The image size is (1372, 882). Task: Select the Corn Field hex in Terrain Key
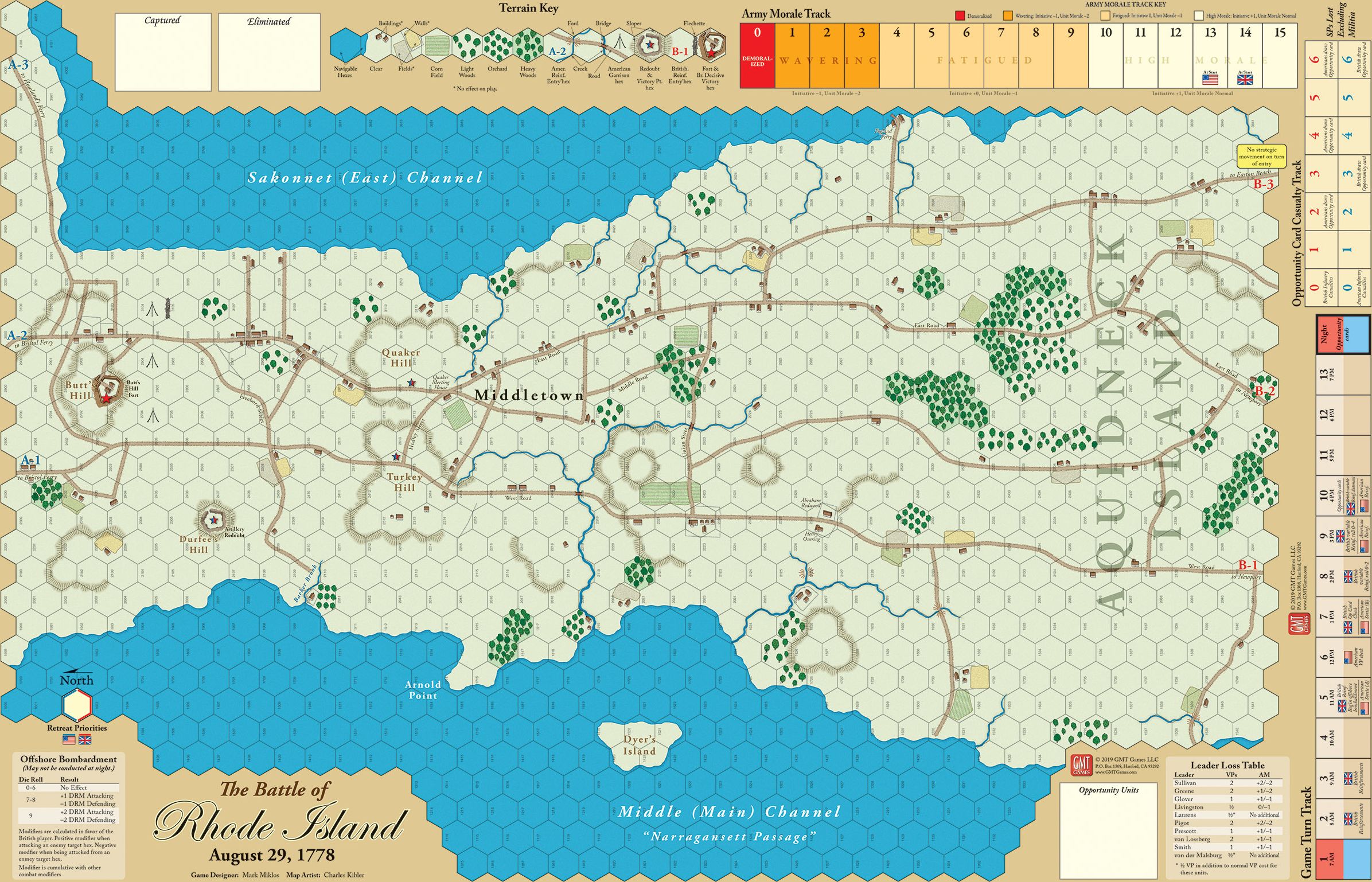pyautogui.click(x=436, y=45)
